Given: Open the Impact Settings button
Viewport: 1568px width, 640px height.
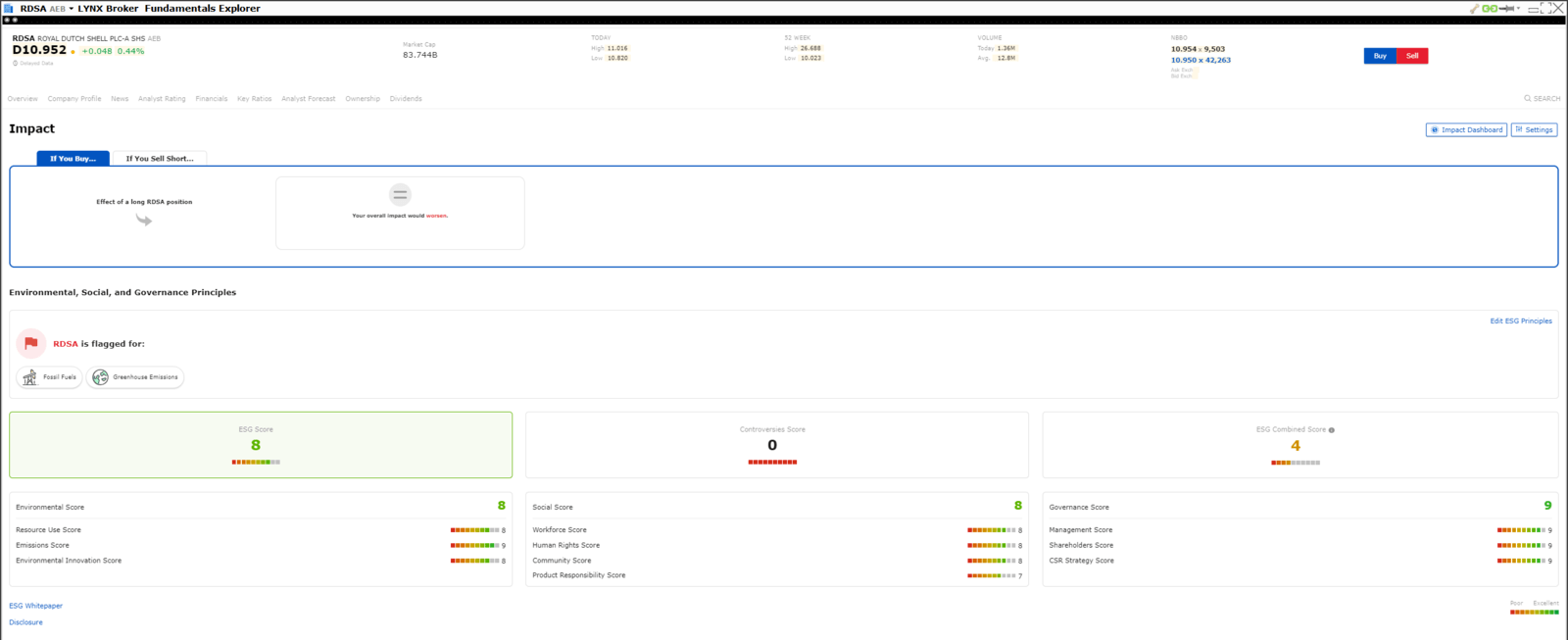Looking at the screenshot, I should [1534, 129].
